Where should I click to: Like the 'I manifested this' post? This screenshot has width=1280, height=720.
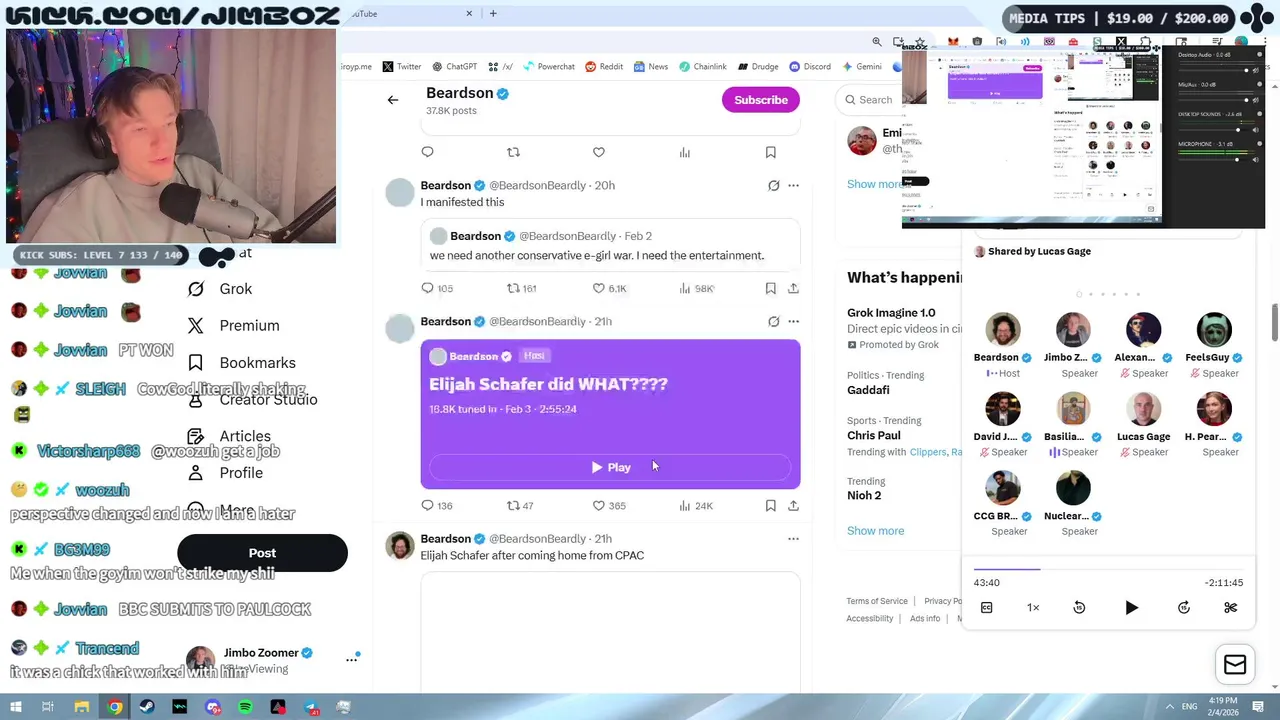[x=608, y=288]
